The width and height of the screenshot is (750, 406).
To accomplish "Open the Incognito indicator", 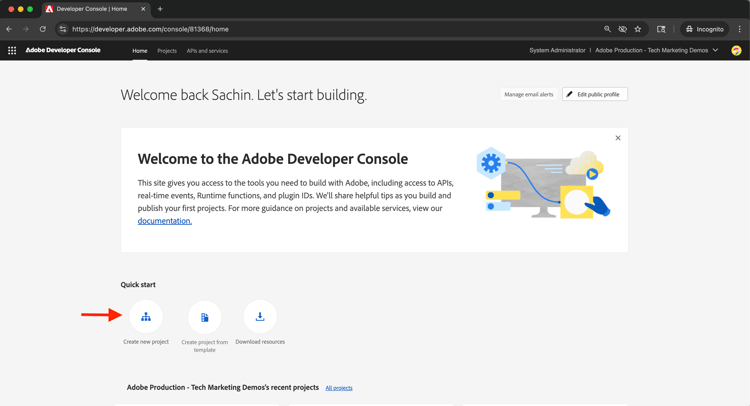I will point(705,29).
